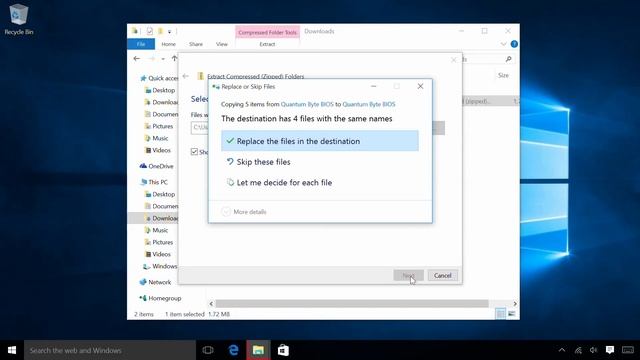Open the Windows Start menu

click(12, 350)
